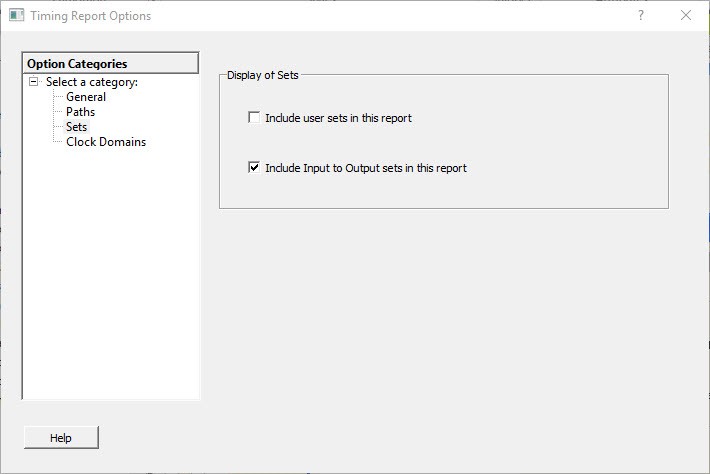The width and height of the screenshot is (710, 474).
Task: Close the Timing Report Options dialog
Action: (686, 16)
